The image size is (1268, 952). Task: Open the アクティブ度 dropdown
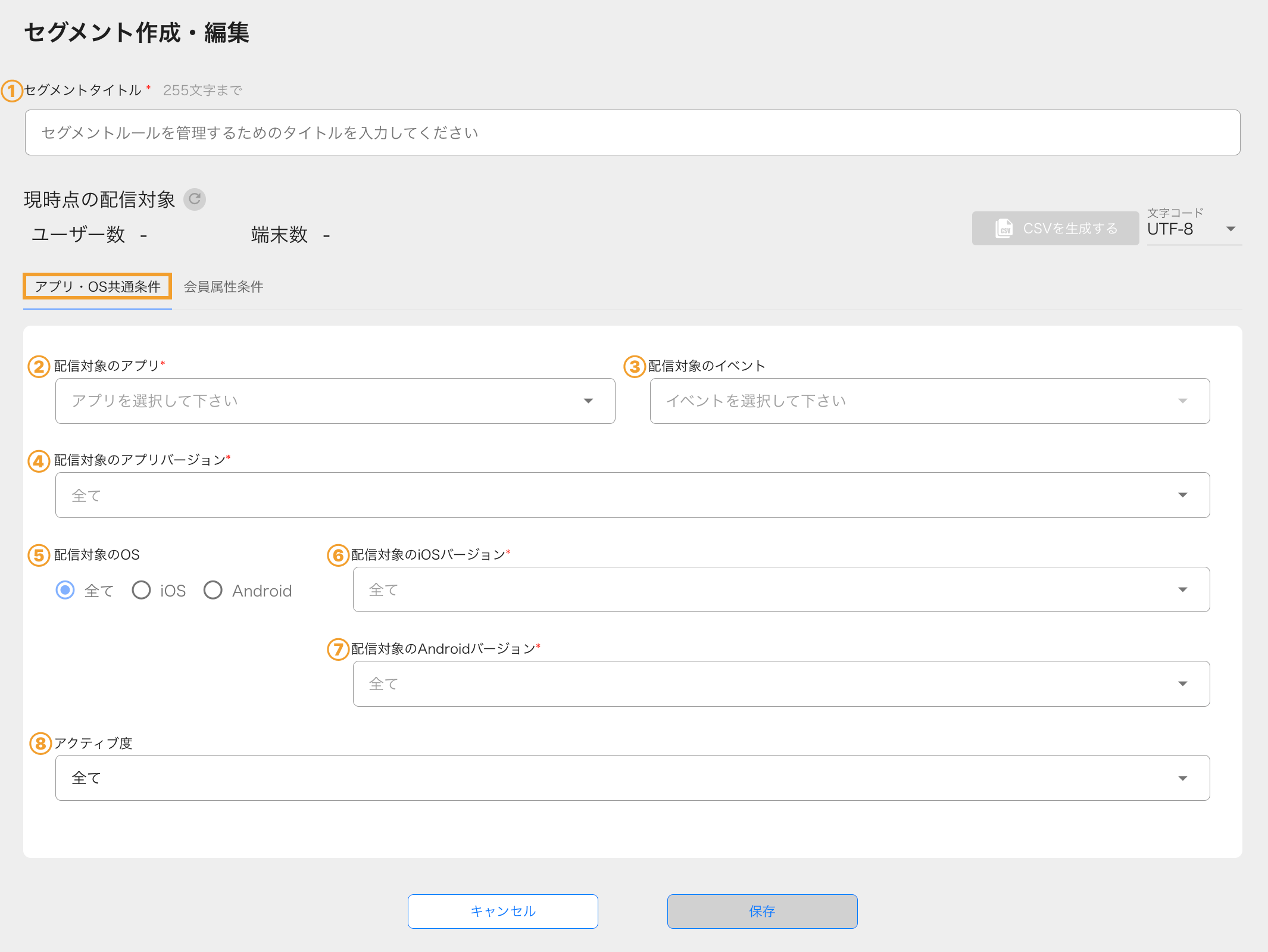[632, 778]
